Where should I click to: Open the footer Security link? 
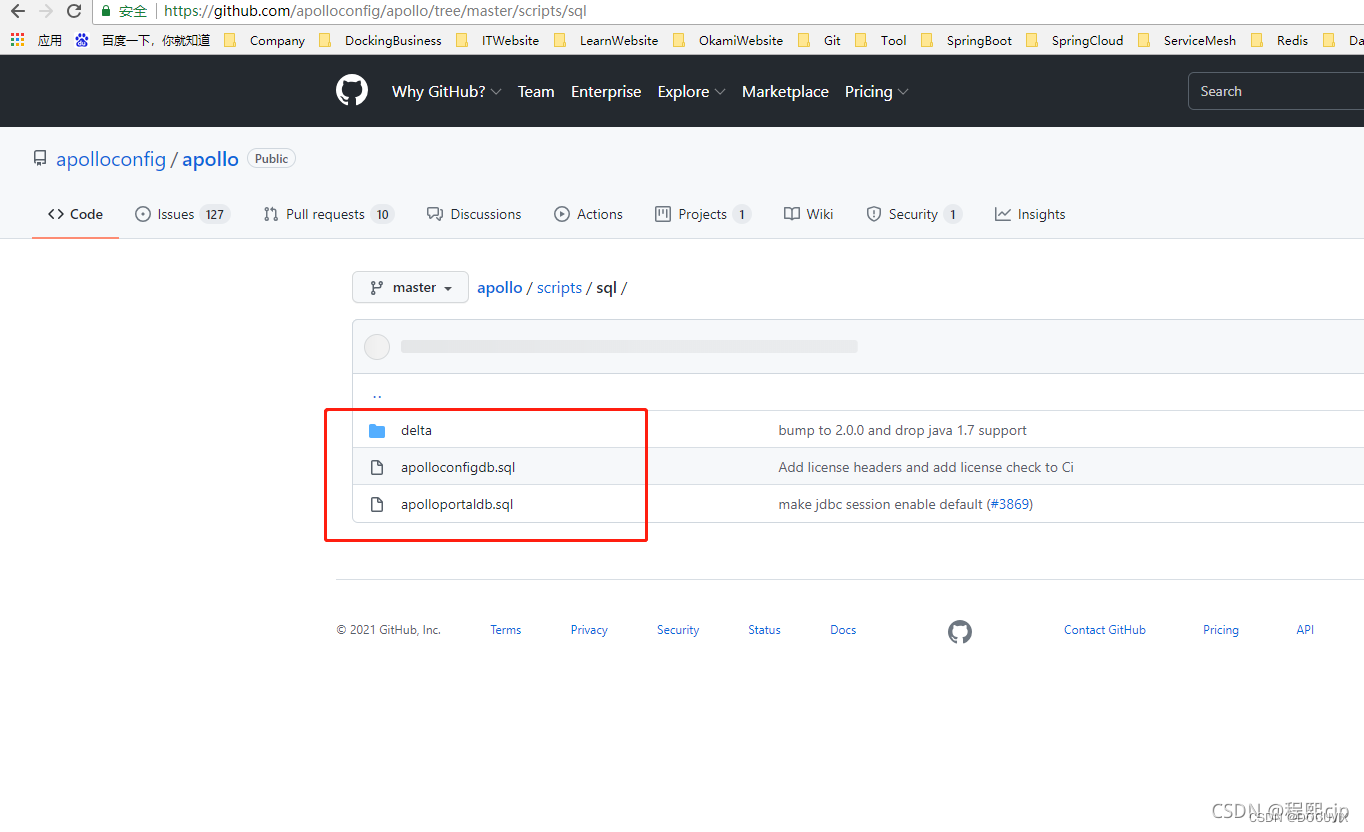[x=678, y=630]
